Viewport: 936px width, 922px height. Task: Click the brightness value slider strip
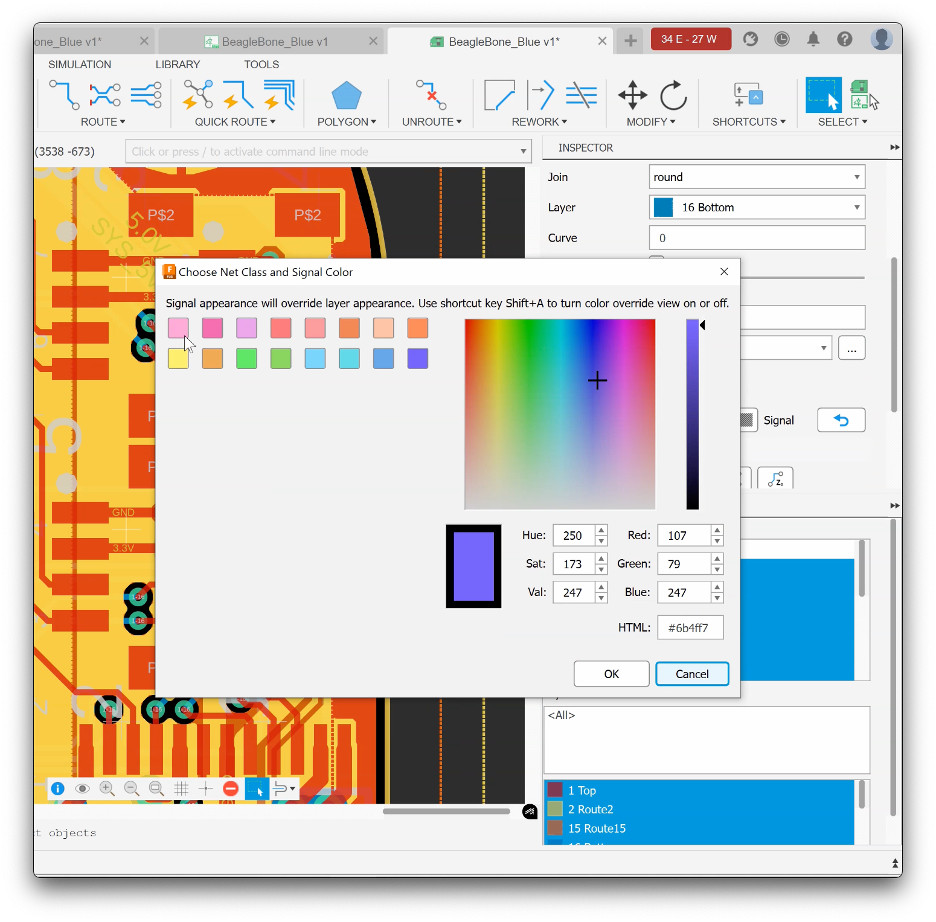692,414
